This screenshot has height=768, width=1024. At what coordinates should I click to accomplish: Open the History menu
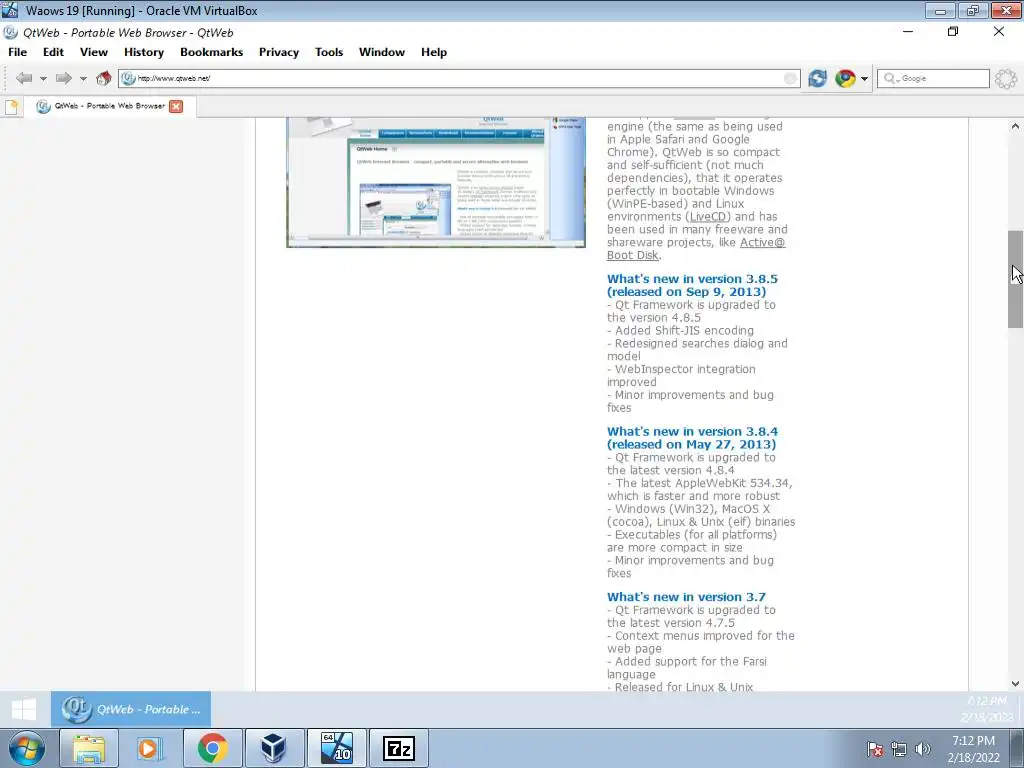click(x=144, y=52)
